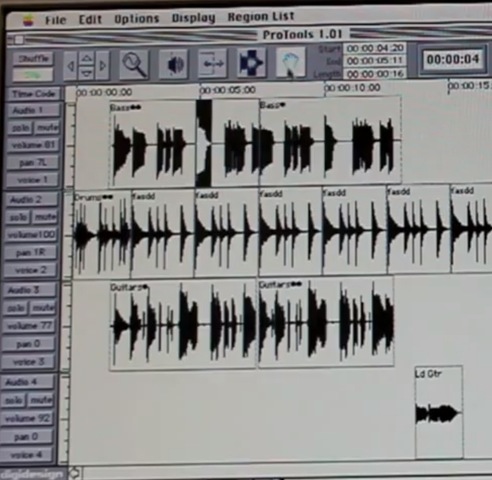Select the magnifier Zoom tool
Screen dimensions: 492x480
pyautogui.click(x=134, y=64)
